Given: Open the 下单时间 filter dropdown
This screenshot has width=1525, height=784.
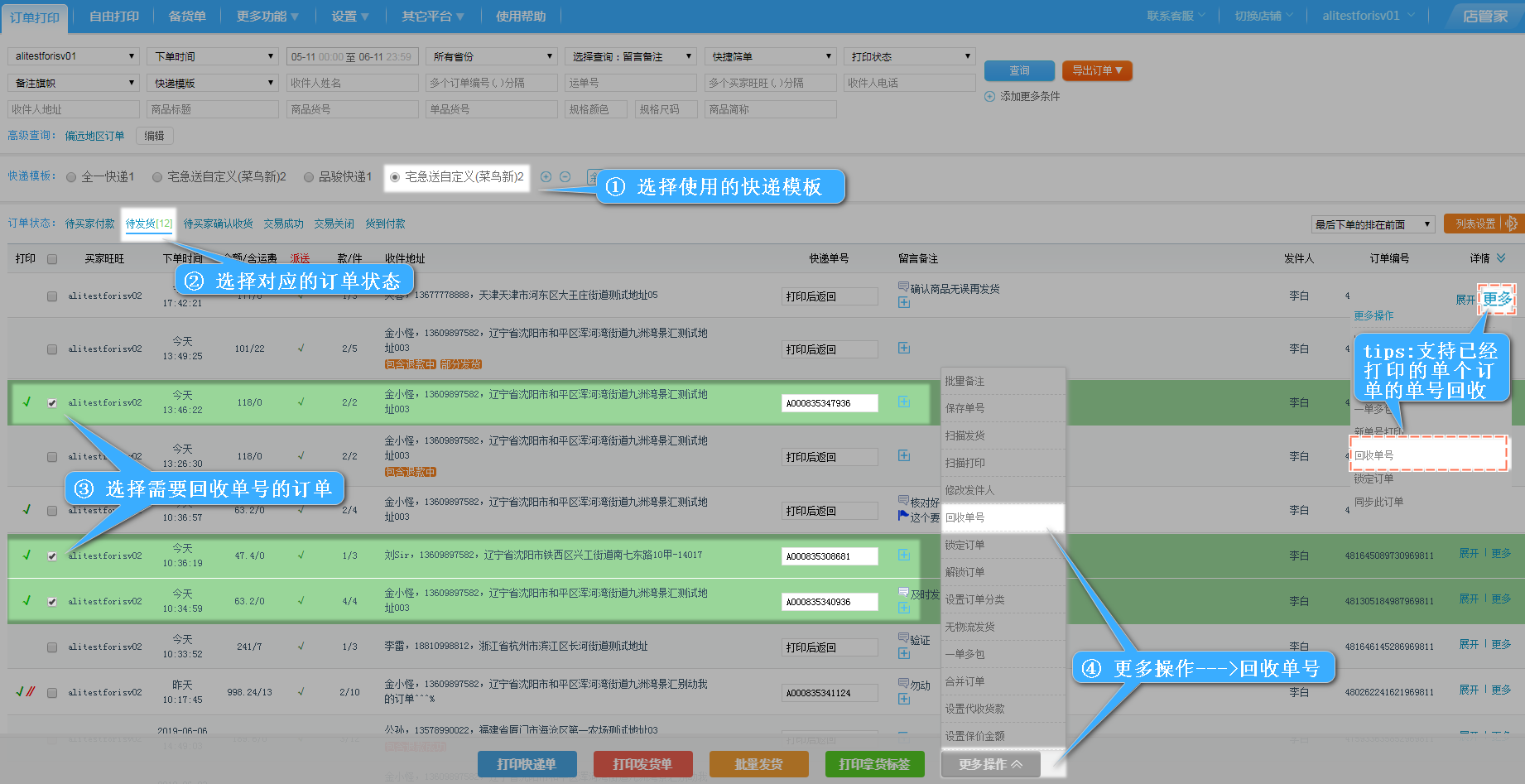Looking at the screenshot, I should (x=213, y=56).
